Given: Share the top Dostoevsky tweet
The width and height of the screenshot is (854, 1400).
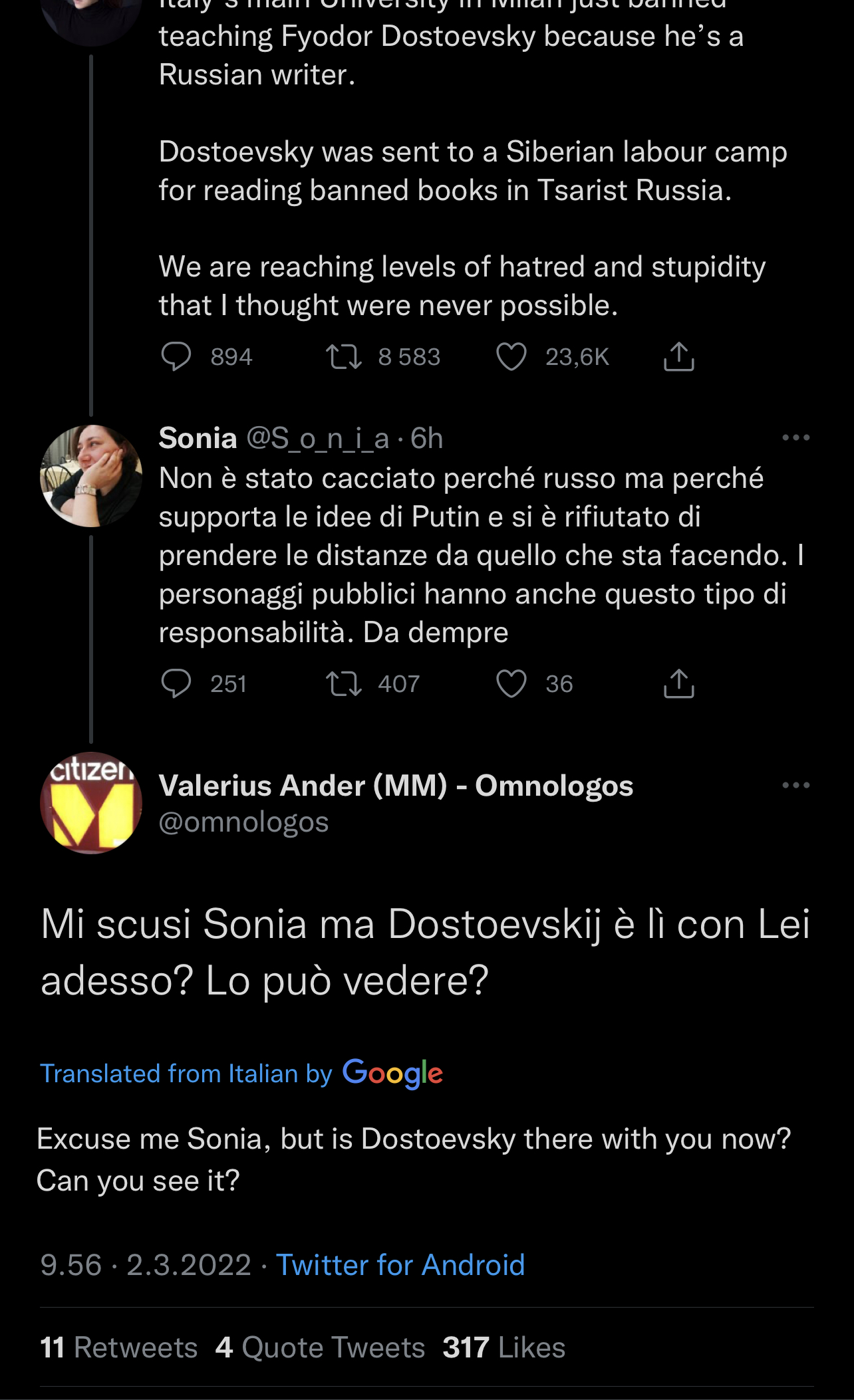Looking at the screenshot, I should (678, 357).
